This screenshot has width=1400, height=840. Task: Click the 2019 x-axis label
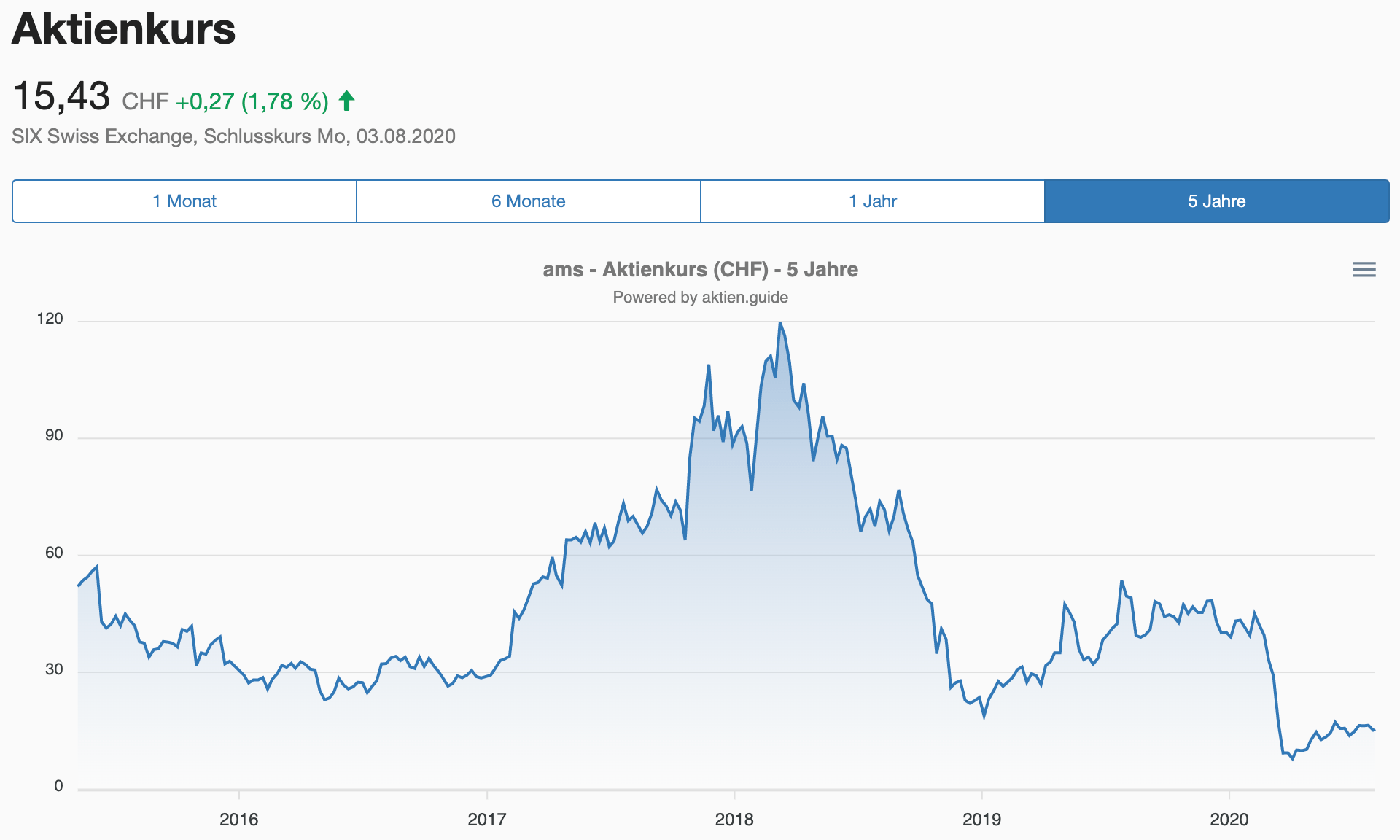981,820
